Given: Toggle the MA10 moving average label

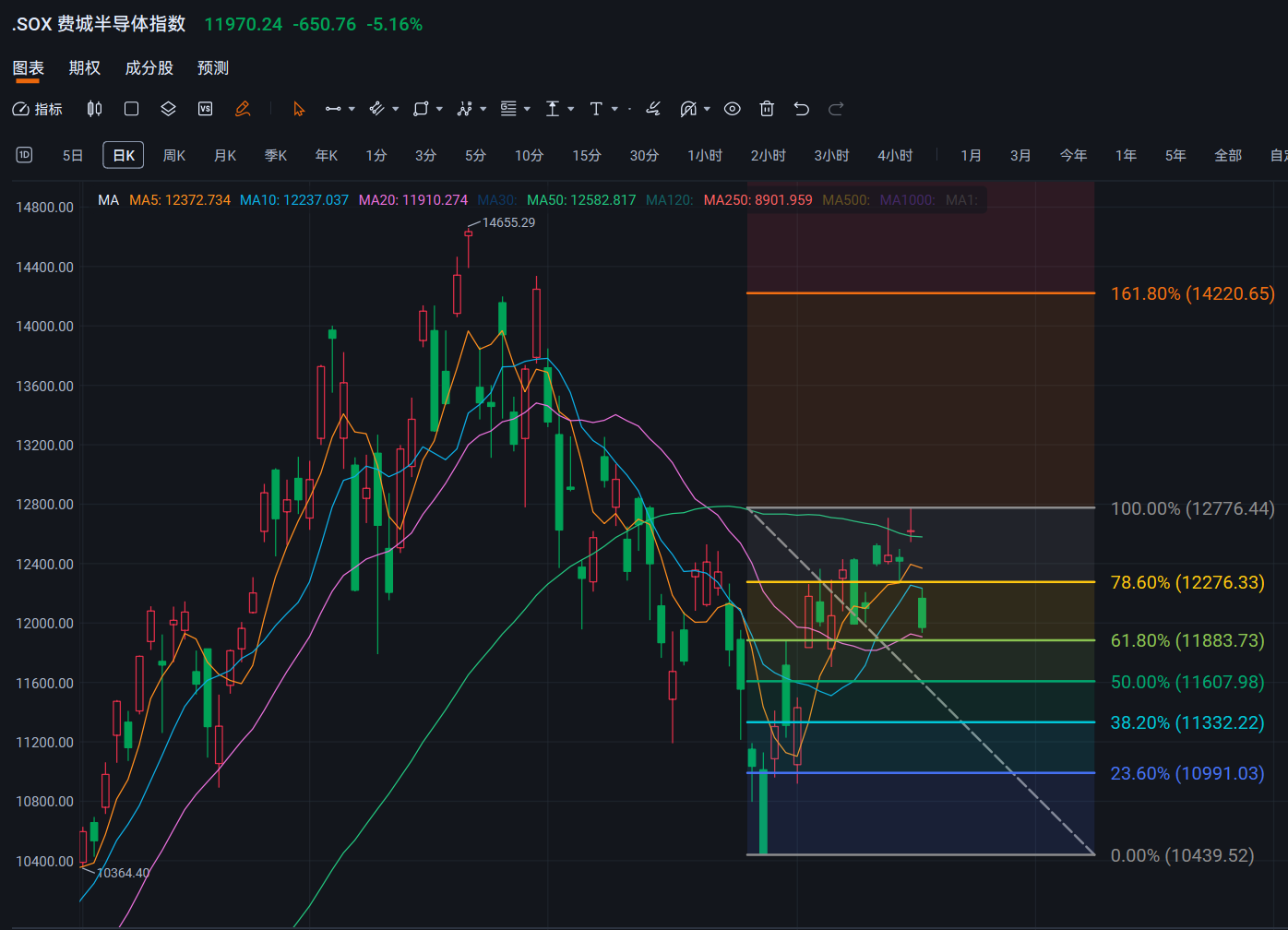Looking at the screenshot, I should click(x=294, y=200).
